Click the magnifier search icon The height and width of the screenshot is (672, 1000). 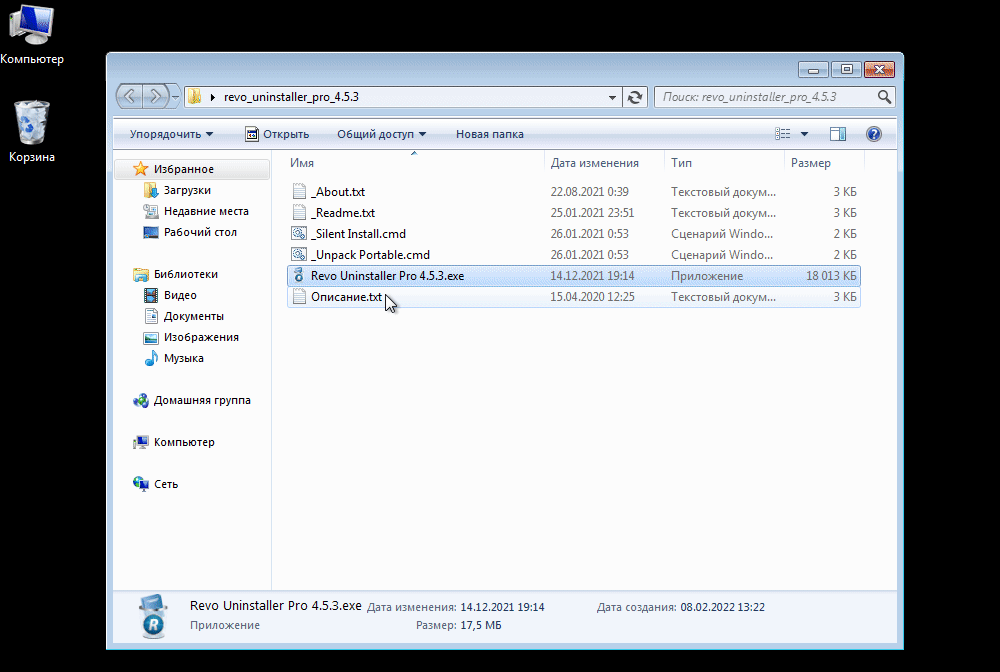point(884,97)
